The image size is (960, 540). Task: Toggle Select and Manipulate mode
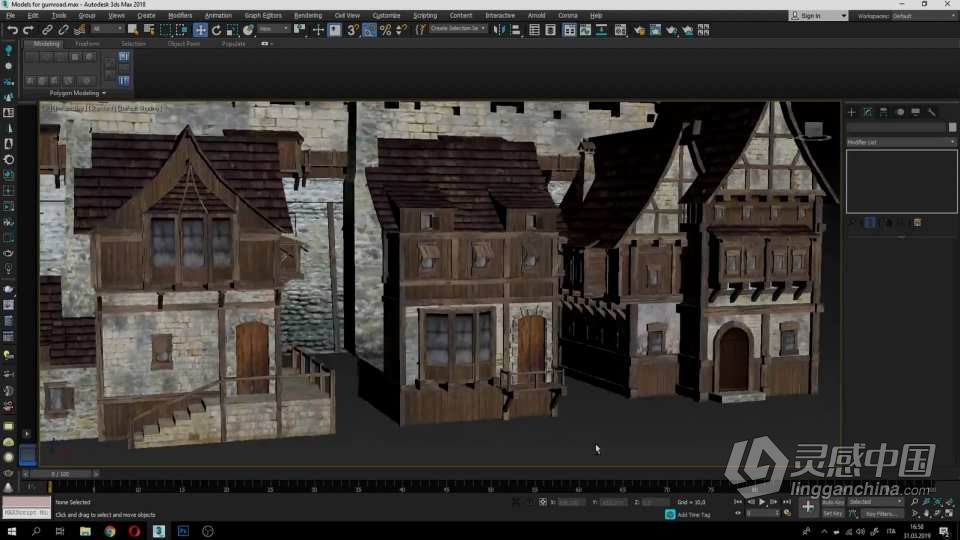pyautogui.click(x=318, y=29)
